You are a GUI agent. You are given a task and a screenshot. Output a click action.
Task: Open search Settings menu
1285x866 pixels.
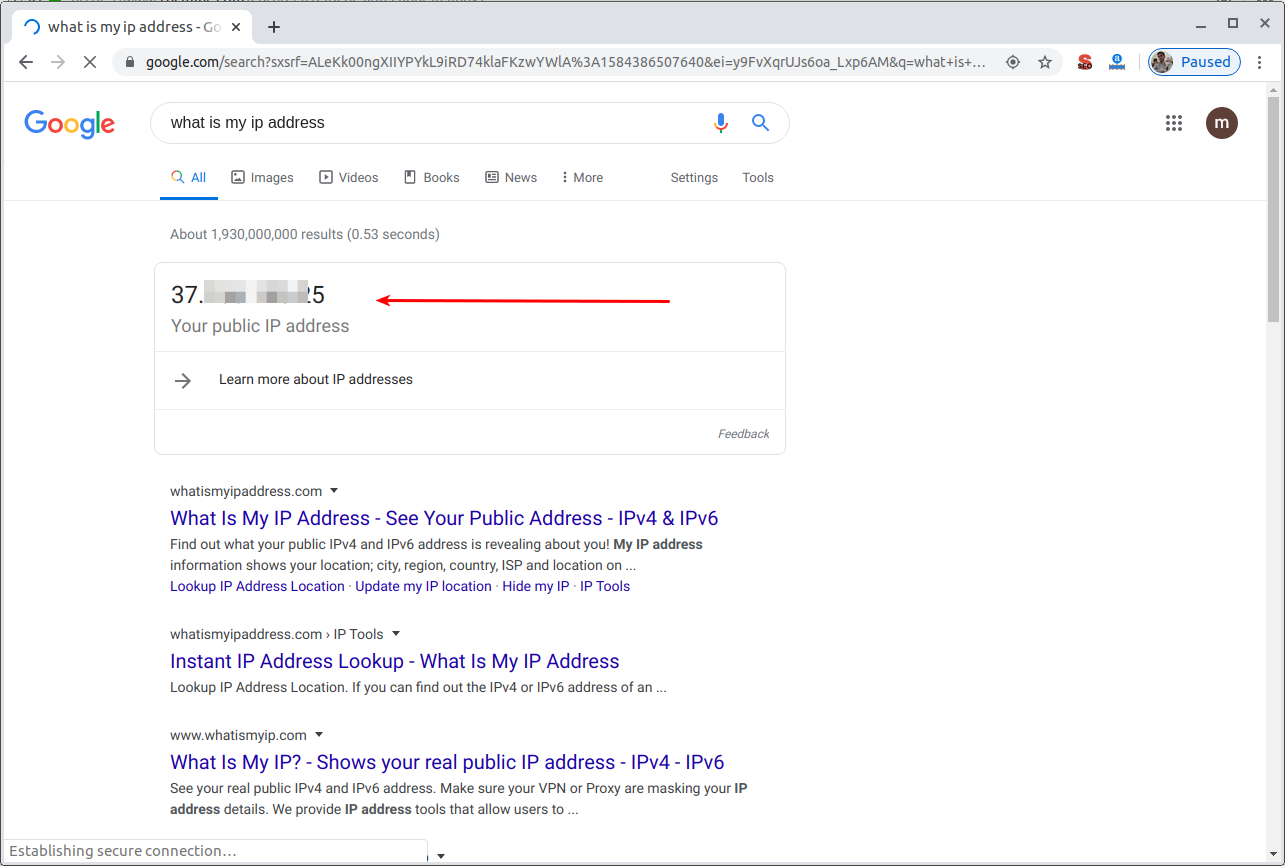point(694,178)
